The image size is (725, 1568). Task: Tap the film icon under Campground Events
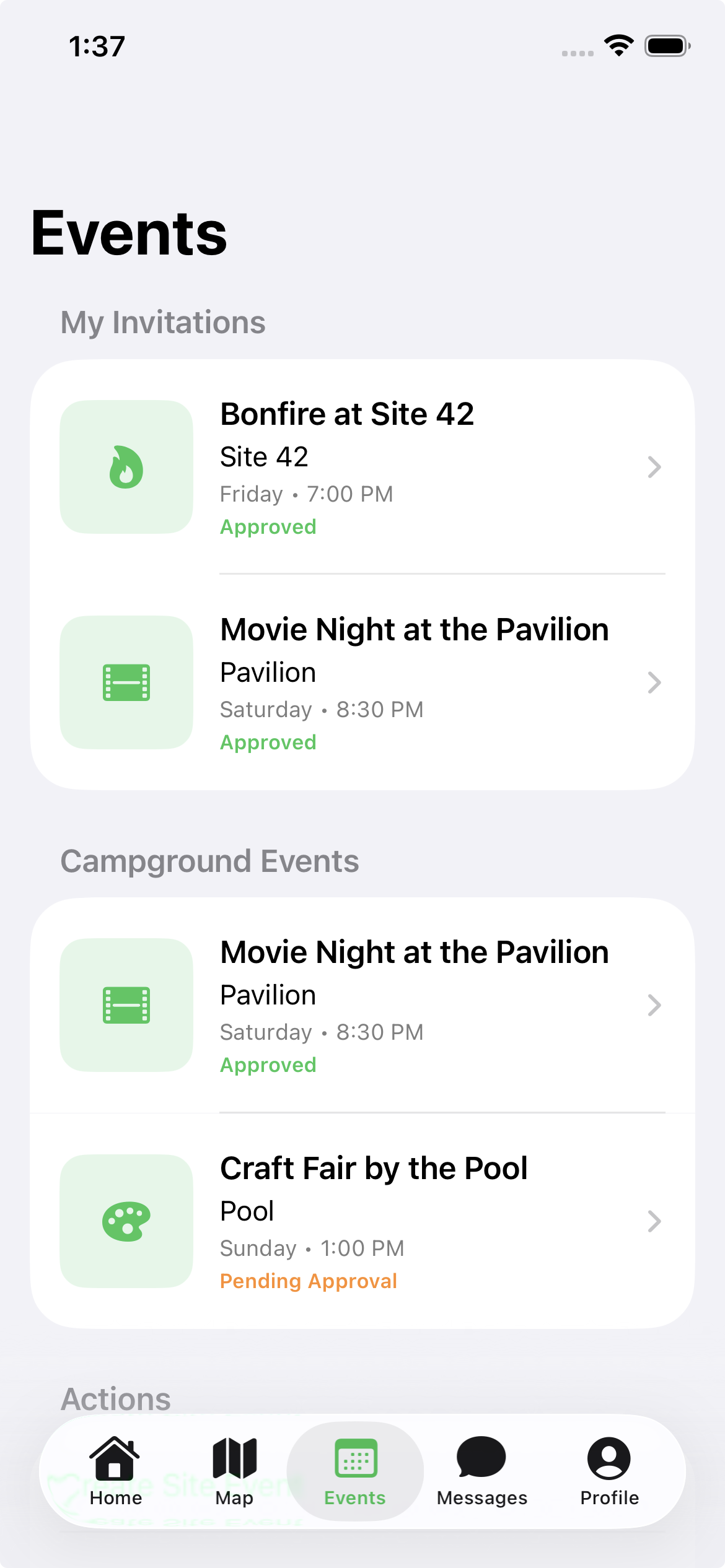pos(126,1005)
